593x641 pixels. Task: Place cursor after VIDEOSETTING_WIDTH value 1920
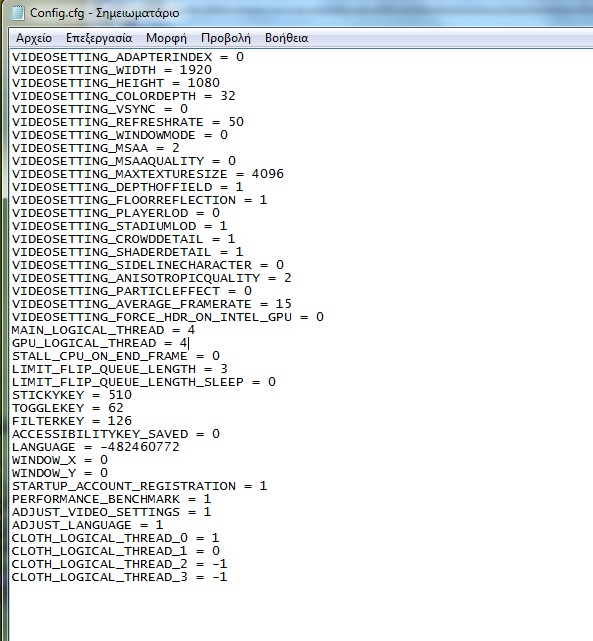(212, 70)
